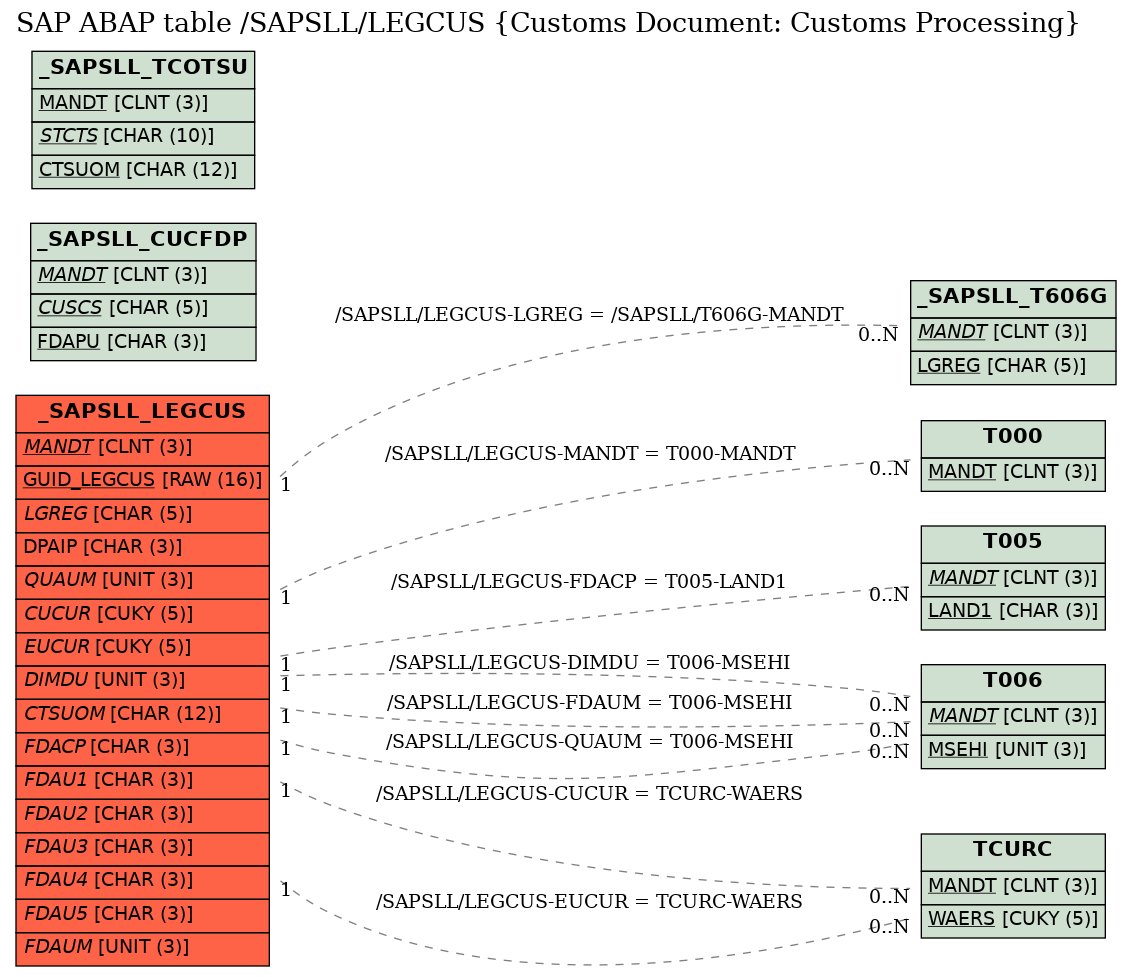The width and height of the screenshot is (1132, 977).
Task: Click MANDT field in T006 table
Action: 1013,718
